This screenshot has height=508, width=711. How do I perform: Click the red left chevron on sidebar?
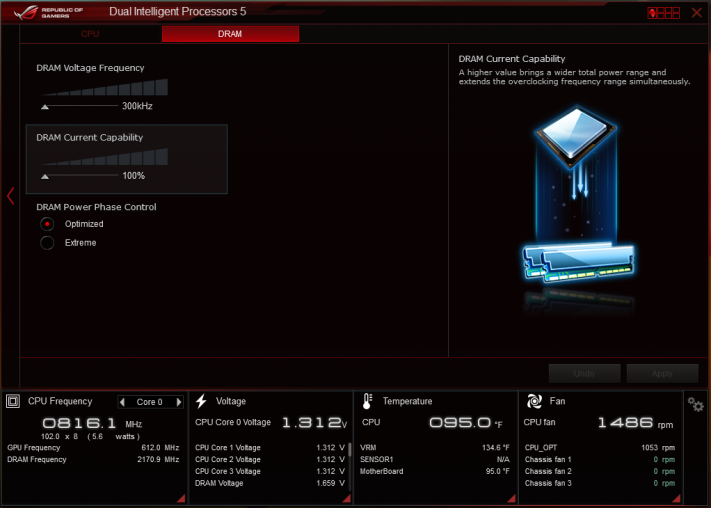(x=11, y=196)
